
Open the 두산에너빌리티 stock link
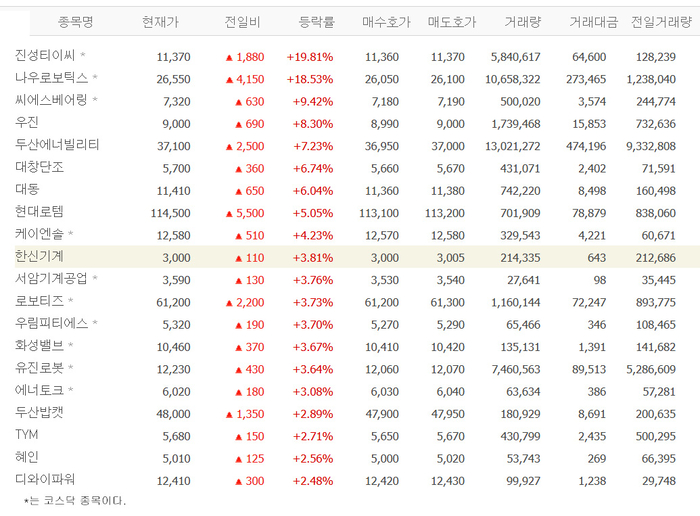pyautogui.click(x=57, y=145)
